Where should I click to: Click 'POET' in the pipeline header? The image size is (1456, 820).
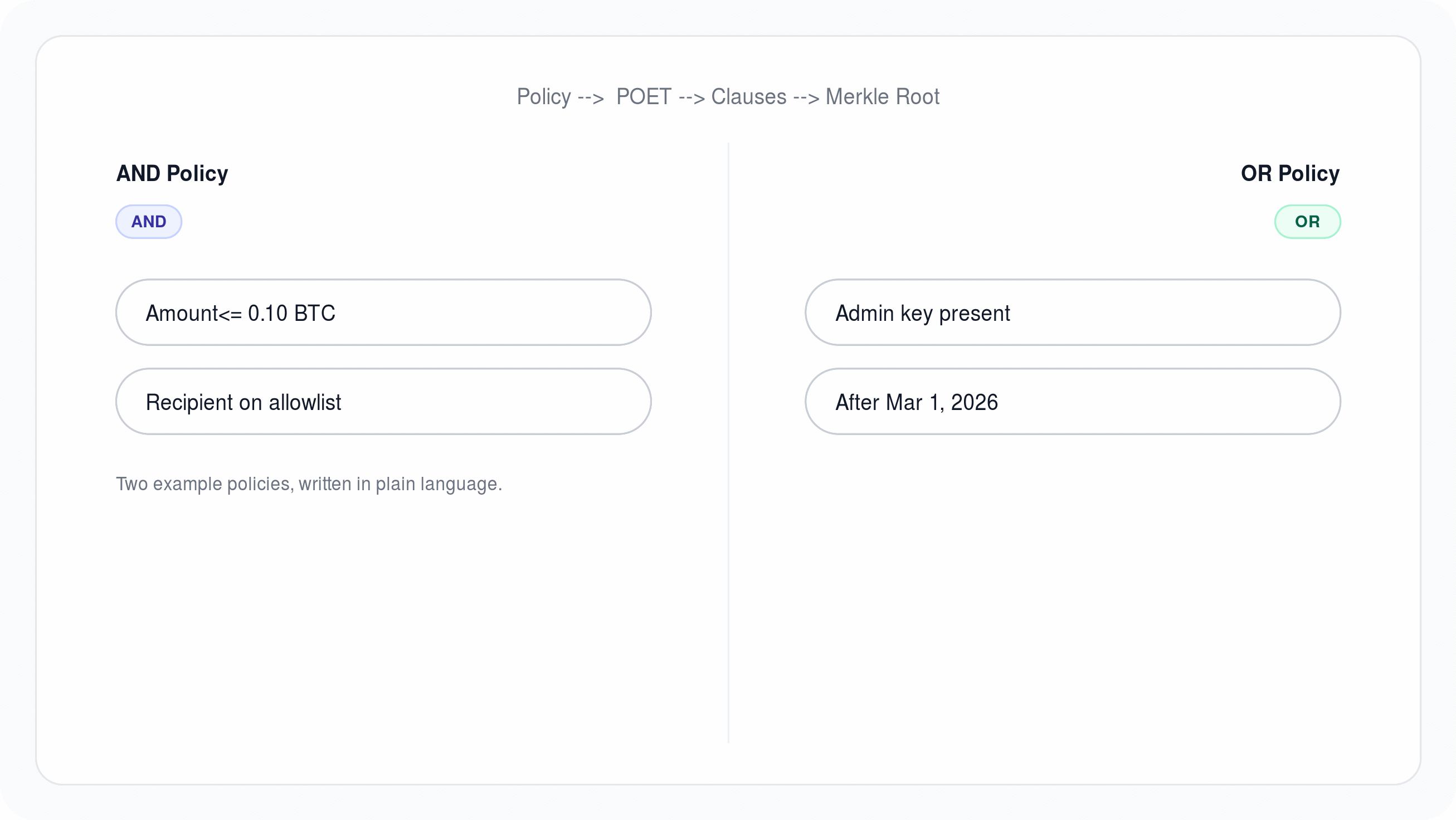click(643, 96)
